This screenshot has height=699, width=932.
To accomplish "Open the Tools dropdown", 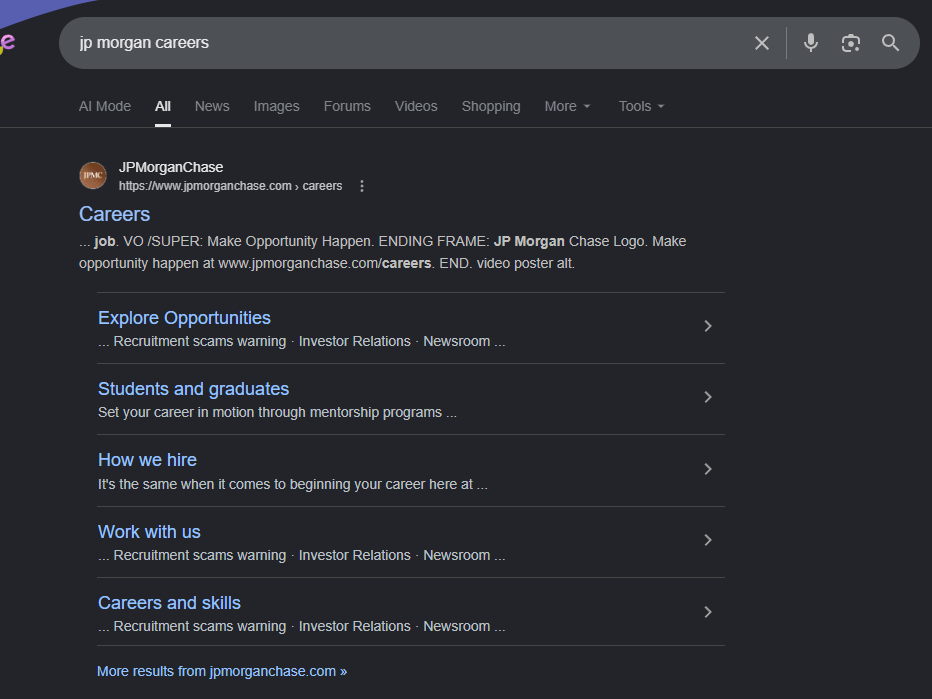I will [641, 106].
